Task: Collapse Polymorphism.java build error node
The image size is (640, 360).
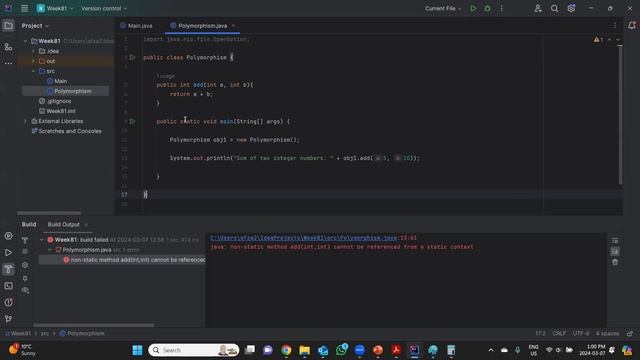Action: point(50,249)
